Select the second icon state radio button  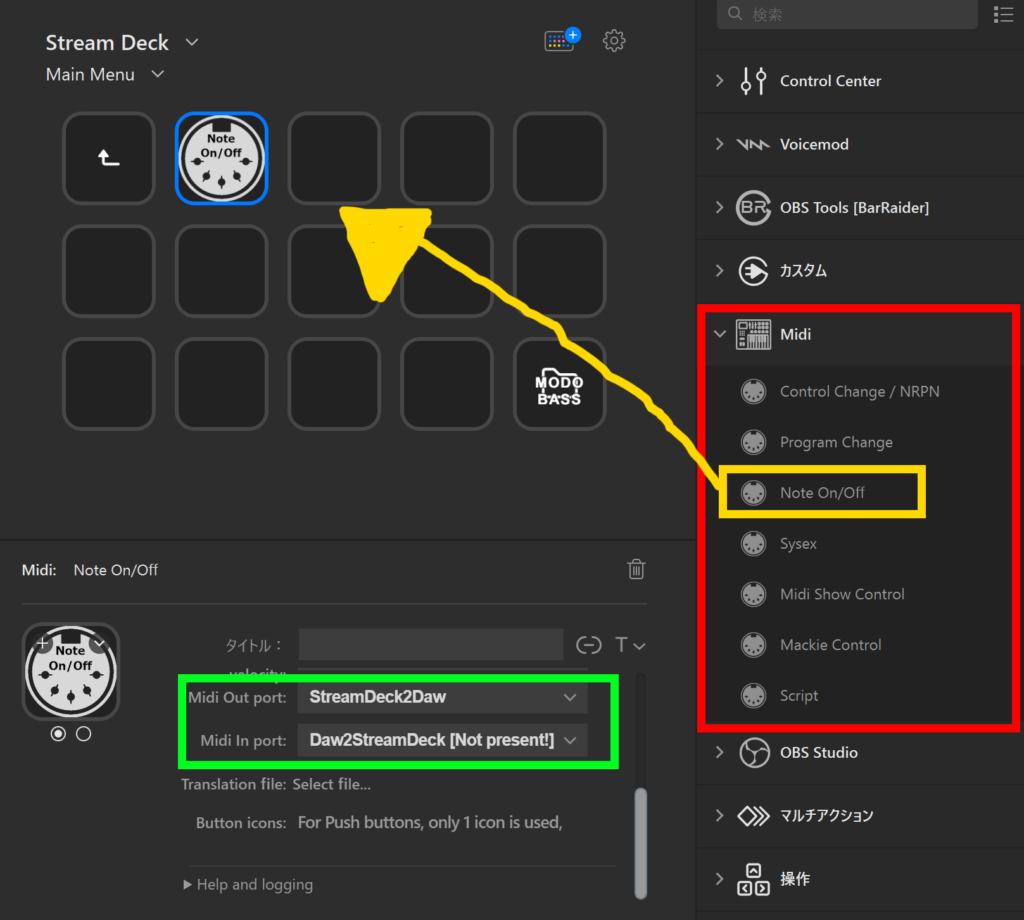(84, 734)
